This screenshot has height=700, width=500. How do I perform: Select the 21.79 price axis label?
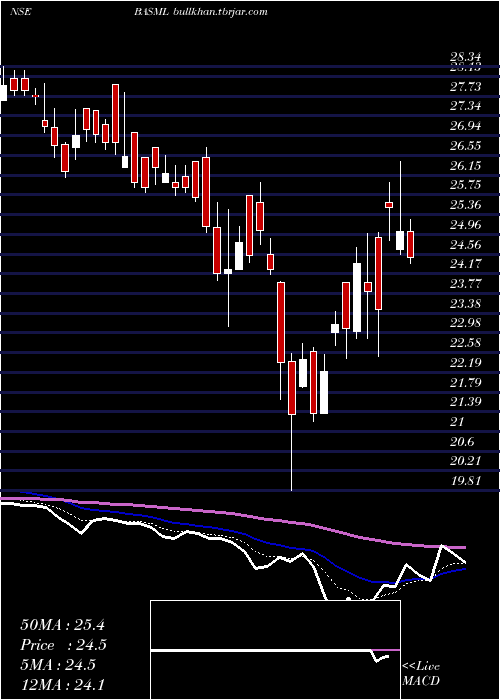[465, 383]
